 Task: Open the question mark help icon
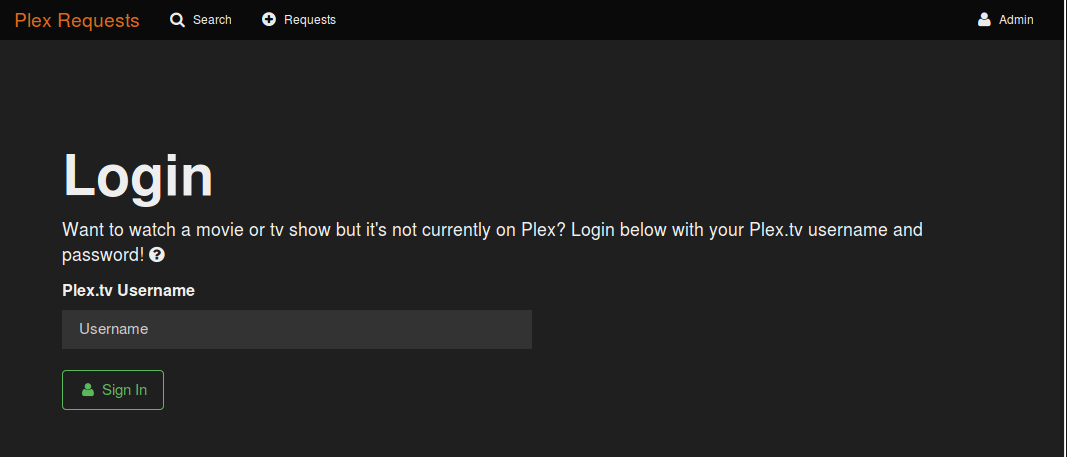click(157, 255)
